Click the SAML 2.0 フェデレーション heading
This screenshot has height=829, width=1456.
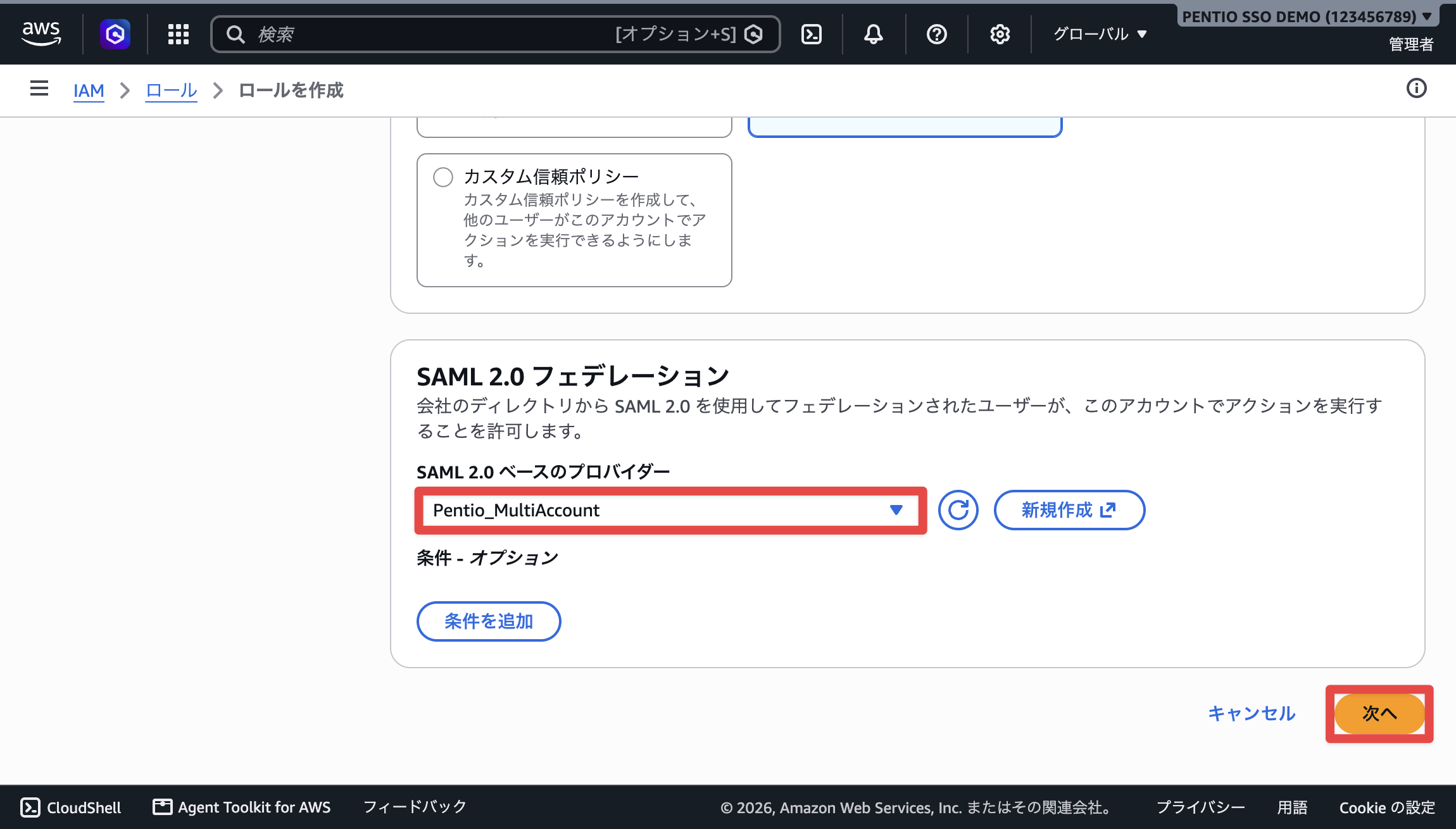click(x=573, y=377)
